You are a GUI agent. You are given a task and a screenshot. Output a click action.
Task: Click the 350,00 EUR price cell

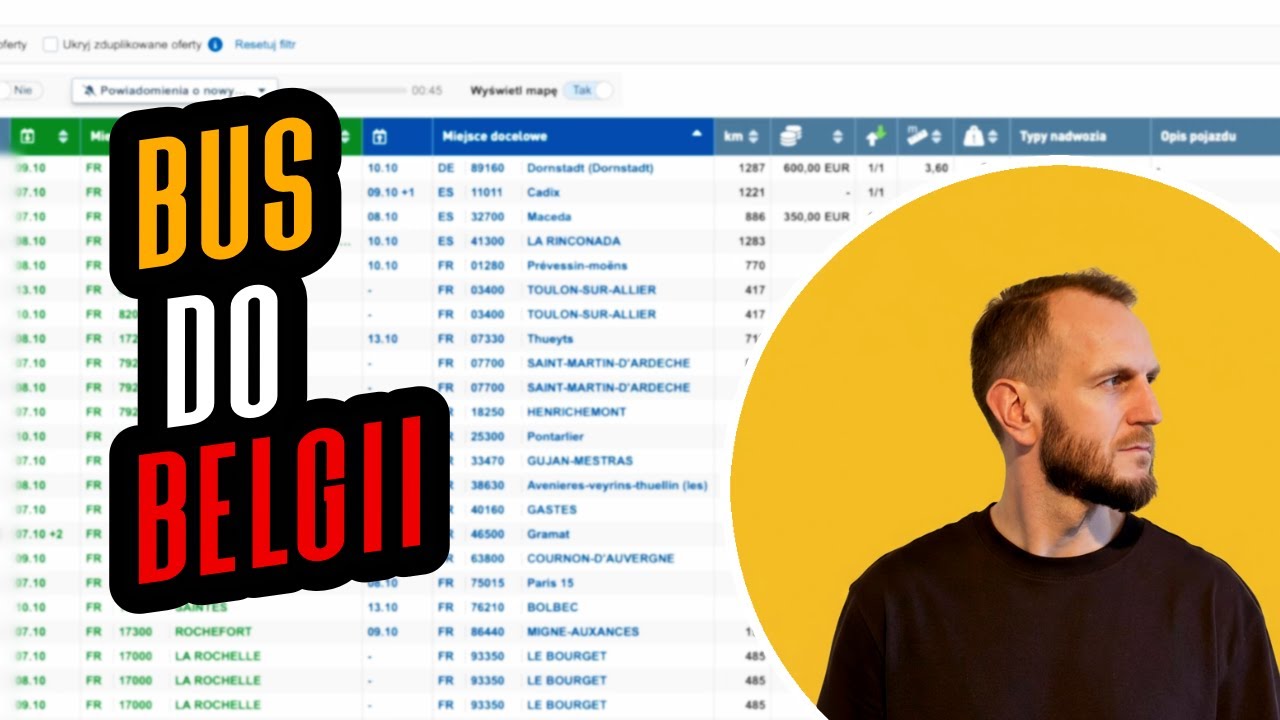tap(816, 217)
